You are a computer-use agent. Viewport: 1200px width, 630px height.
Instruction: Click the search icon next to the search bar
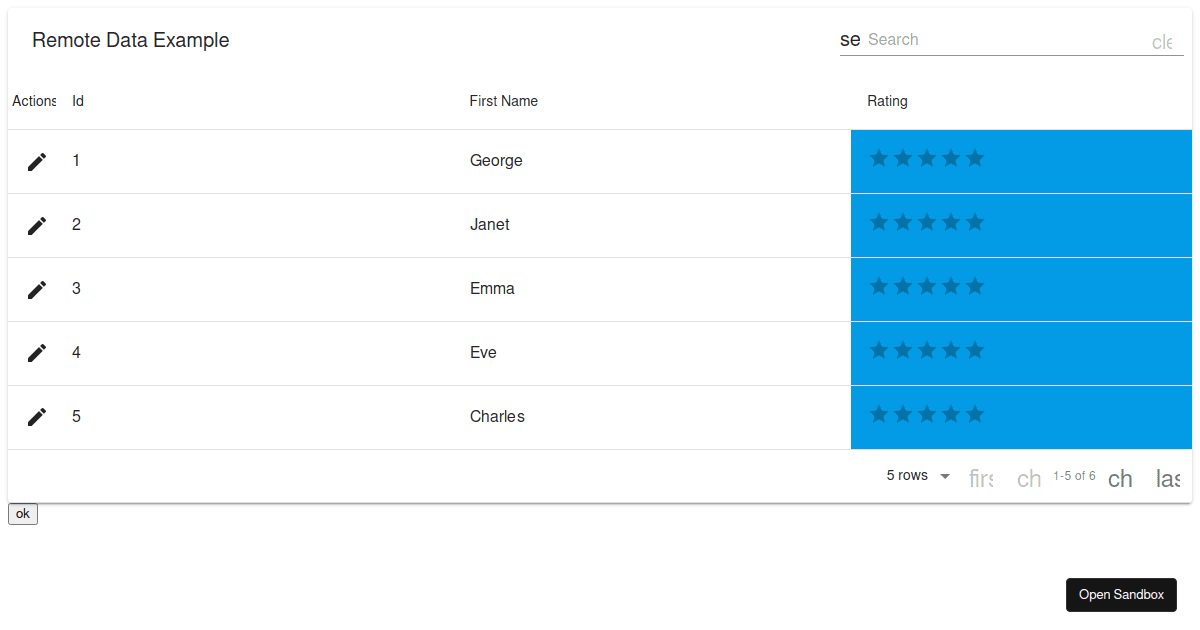849,38
